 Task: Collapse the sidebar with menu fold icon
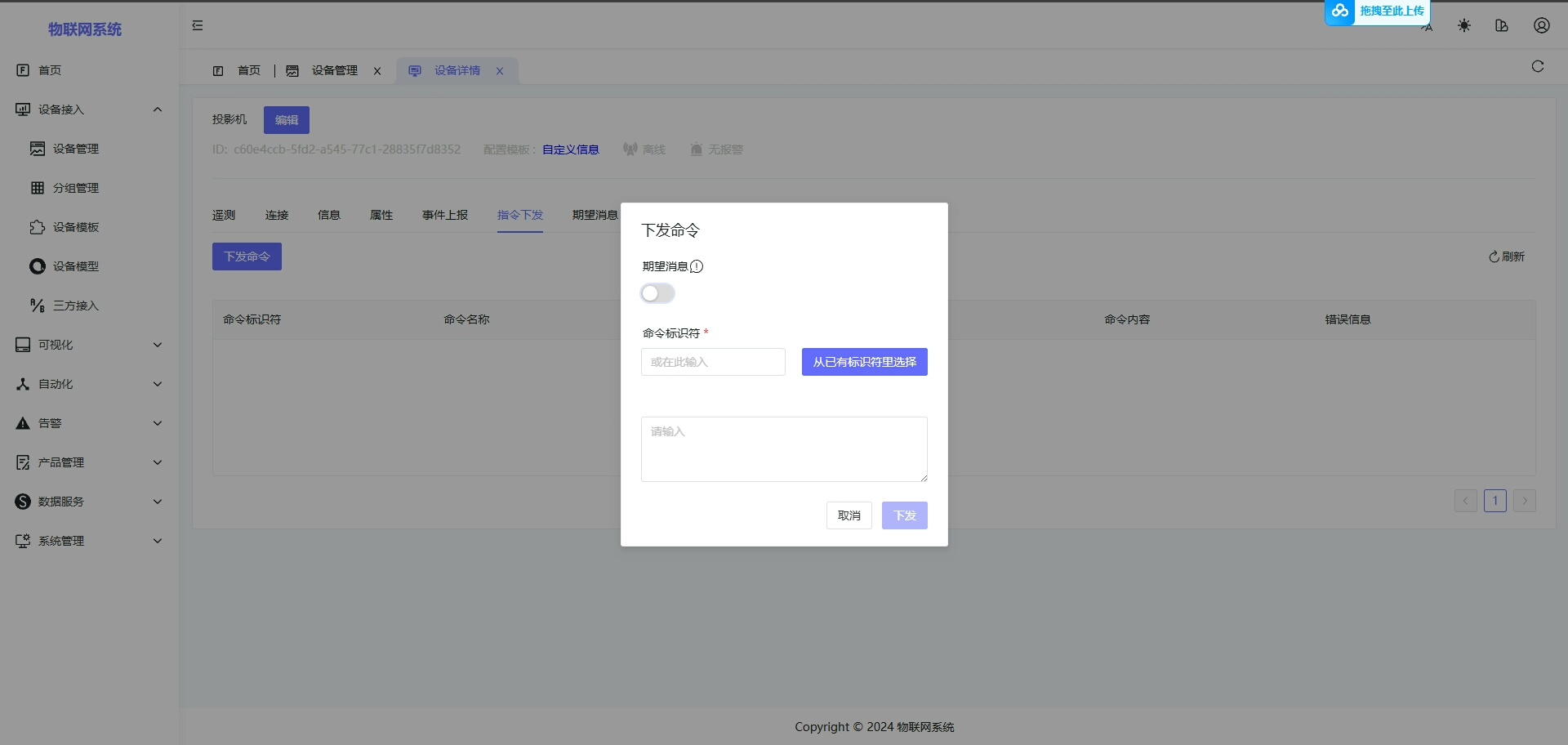click(198, 25)
